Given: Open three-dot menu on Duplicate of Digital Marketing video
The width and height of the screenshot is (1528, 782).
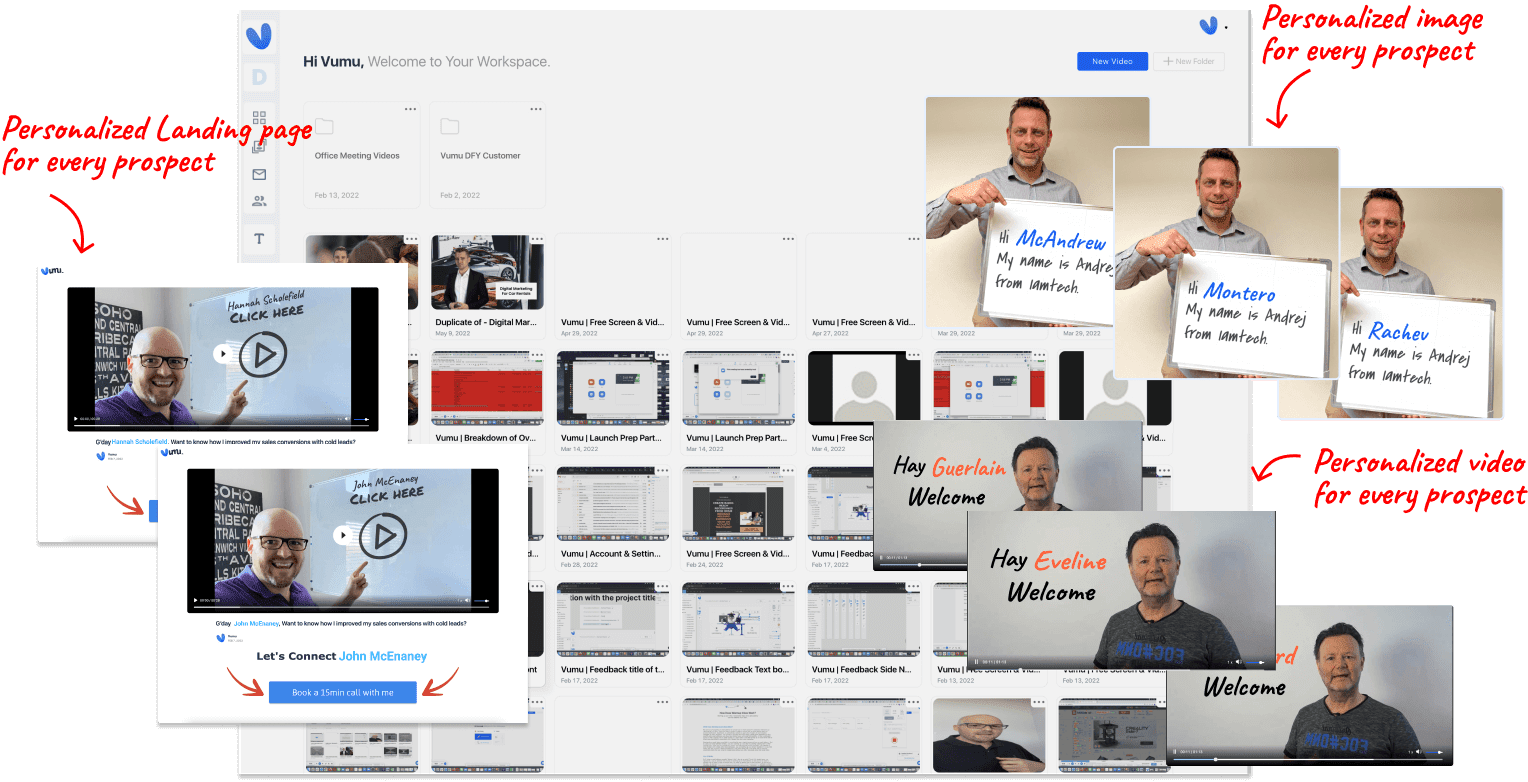Looking at the screenshot, I should (536, 239).
